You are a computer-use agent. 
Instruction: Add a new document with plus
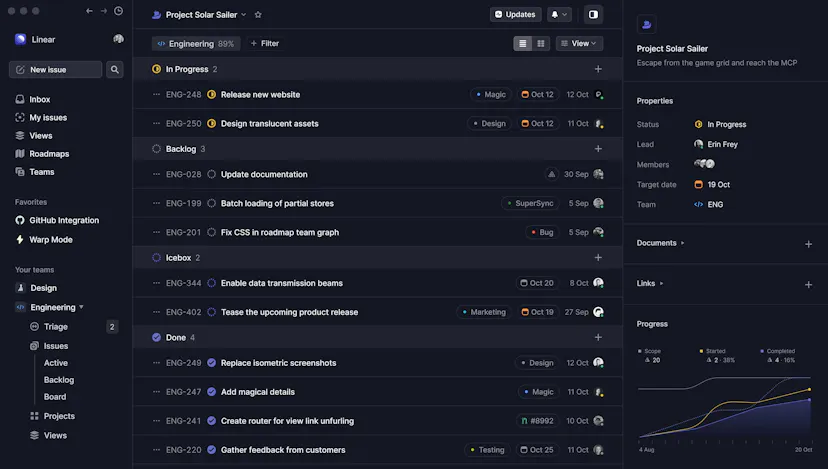pyautogui.click(x=808, y=244)
